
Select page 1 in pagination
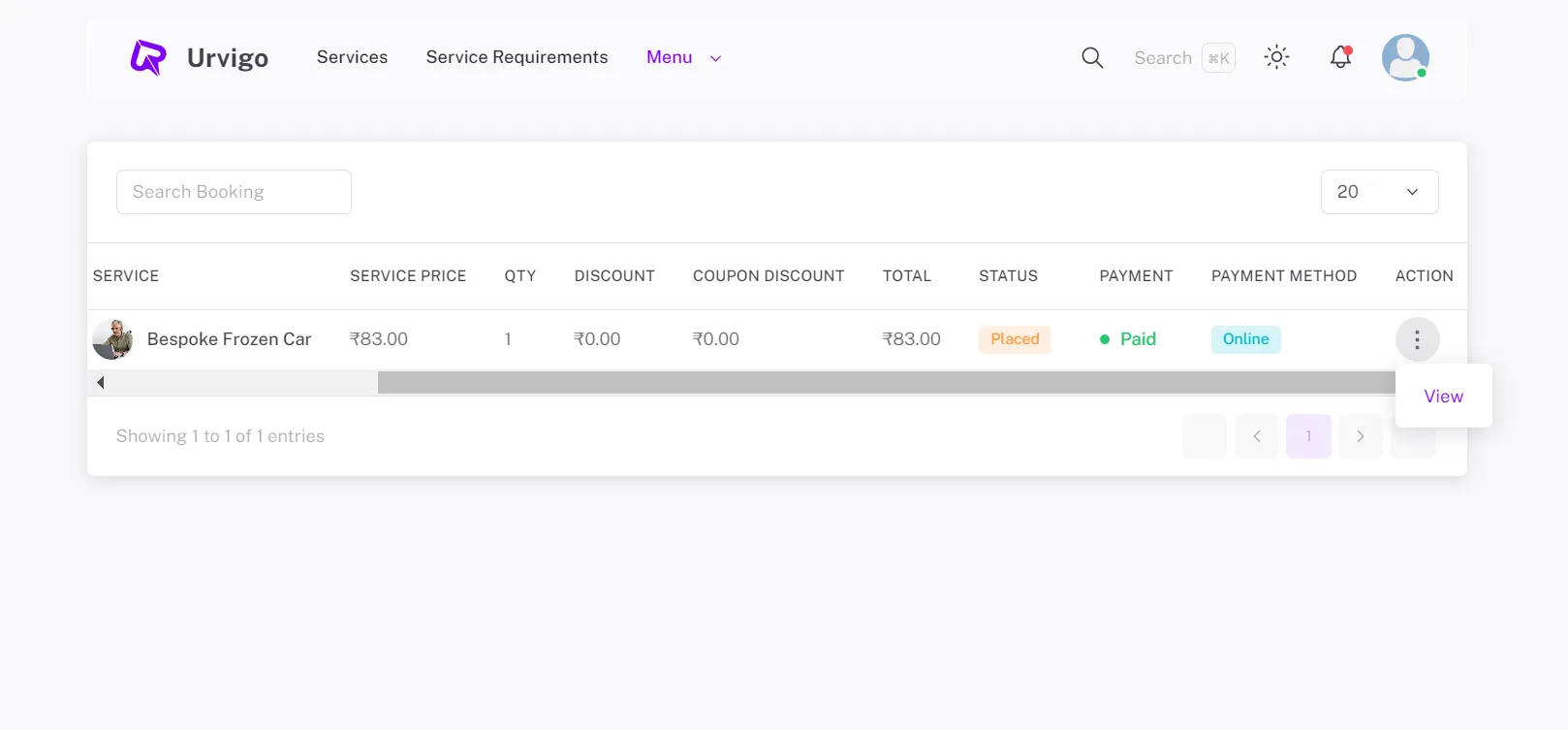point(1308,436)
